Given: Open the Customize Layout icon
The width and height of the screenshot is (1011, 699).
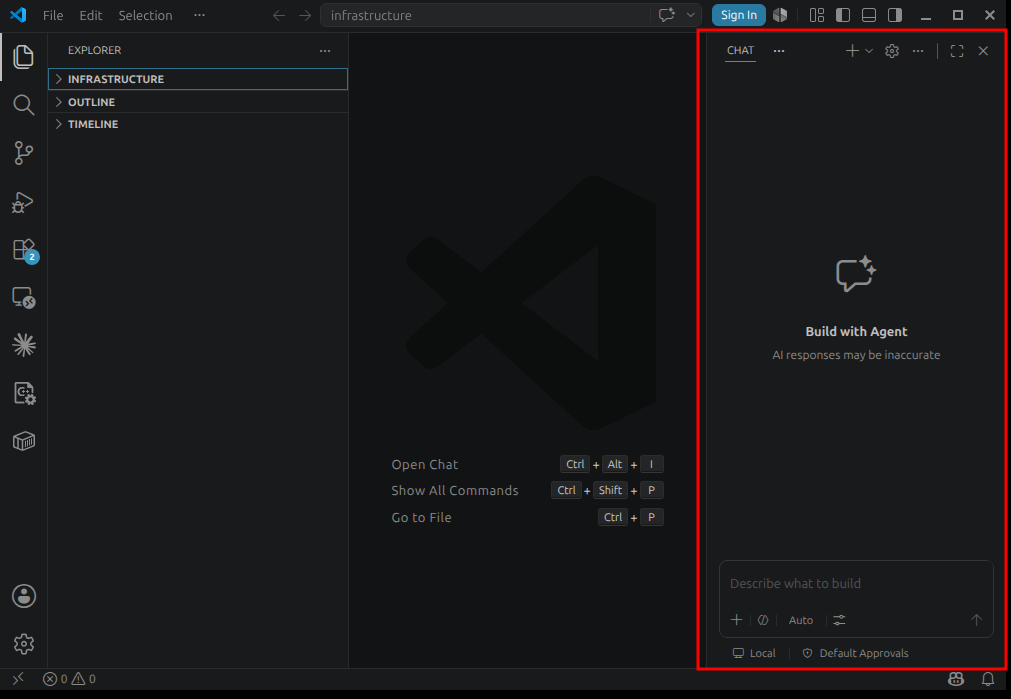Looking at the screenshot, I should click(817, 15).
